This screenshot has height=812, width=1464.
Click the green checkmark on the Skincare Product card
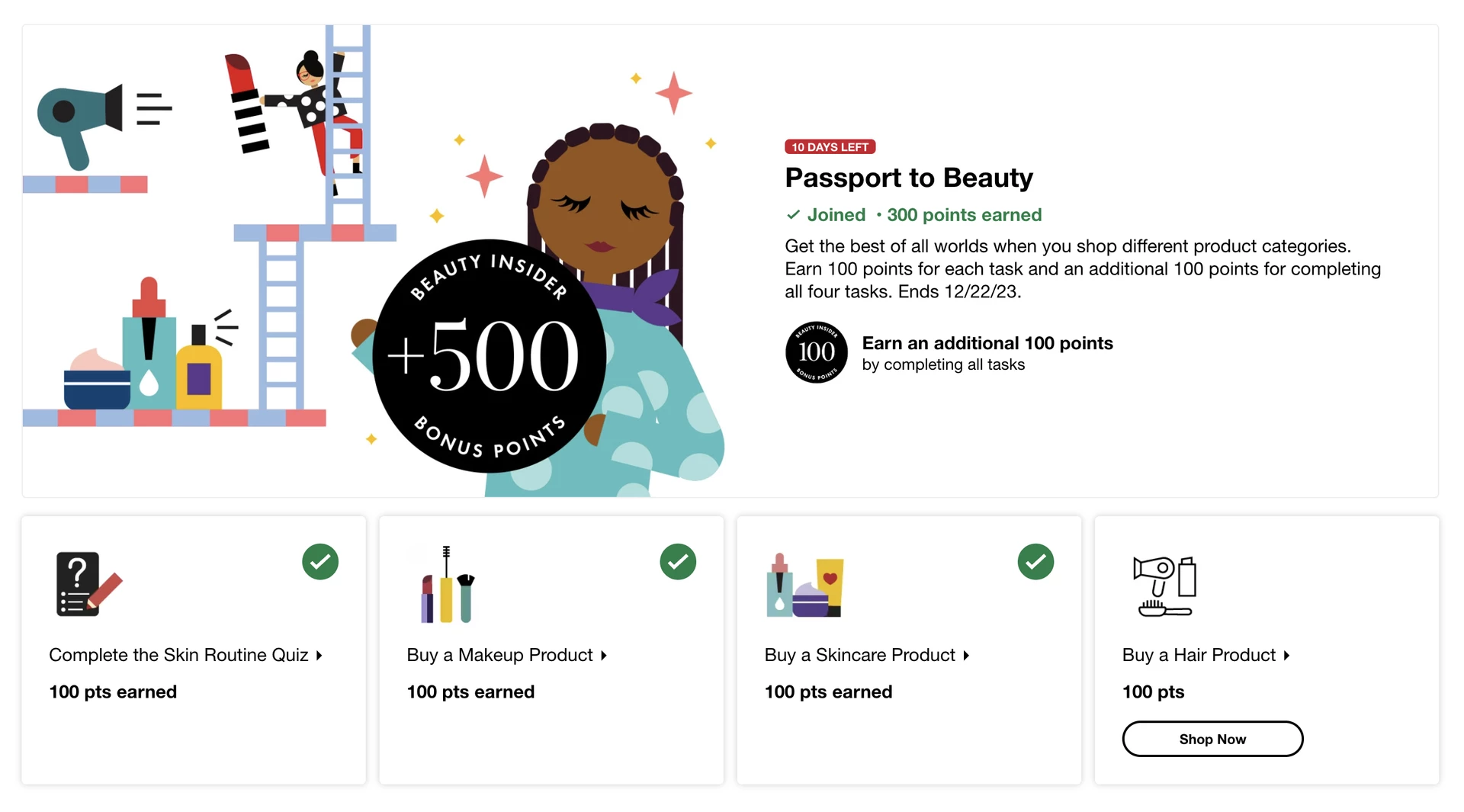pos(1035,562)
